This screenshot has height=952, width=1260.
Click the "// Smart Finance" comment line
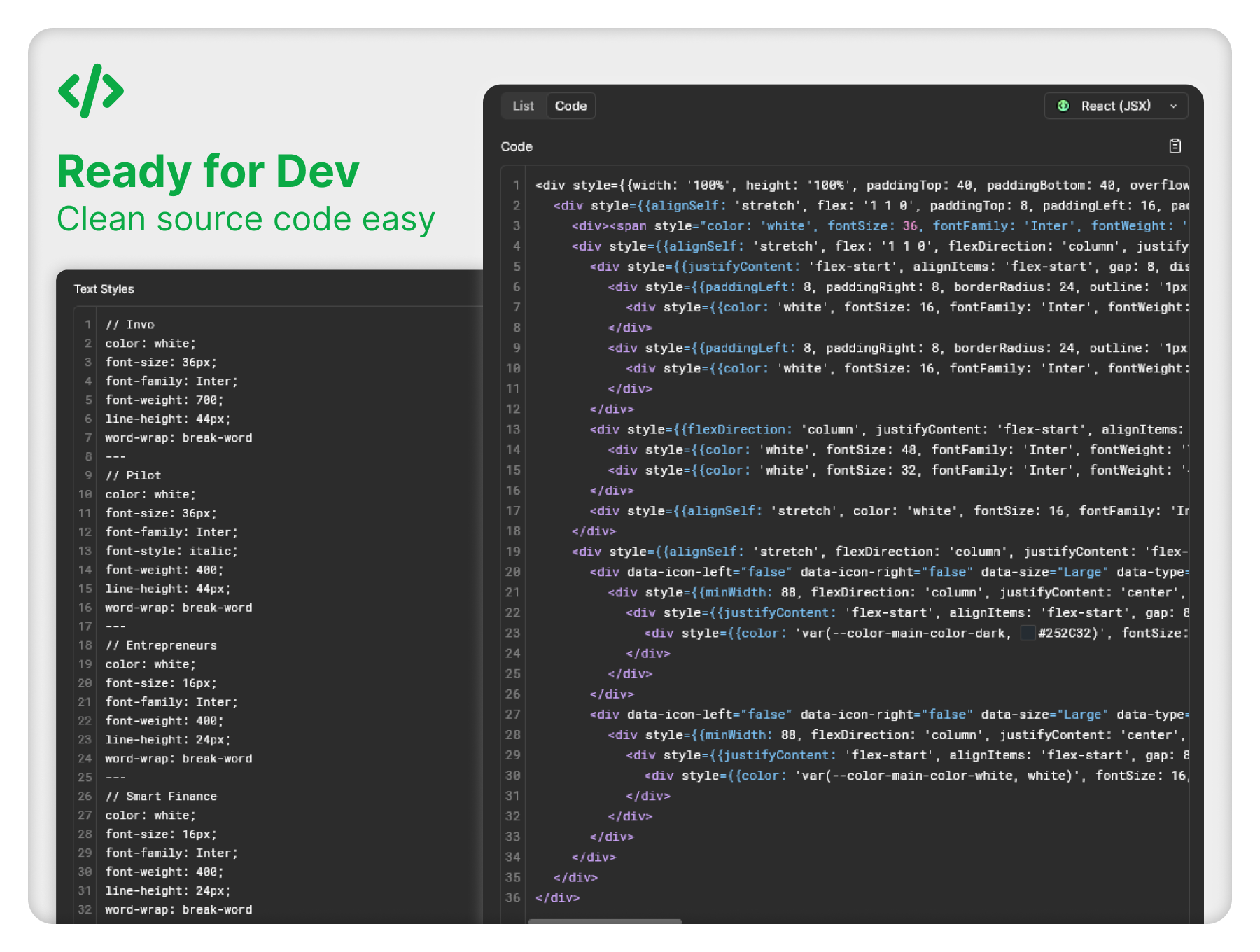click(x=161, y=797)
